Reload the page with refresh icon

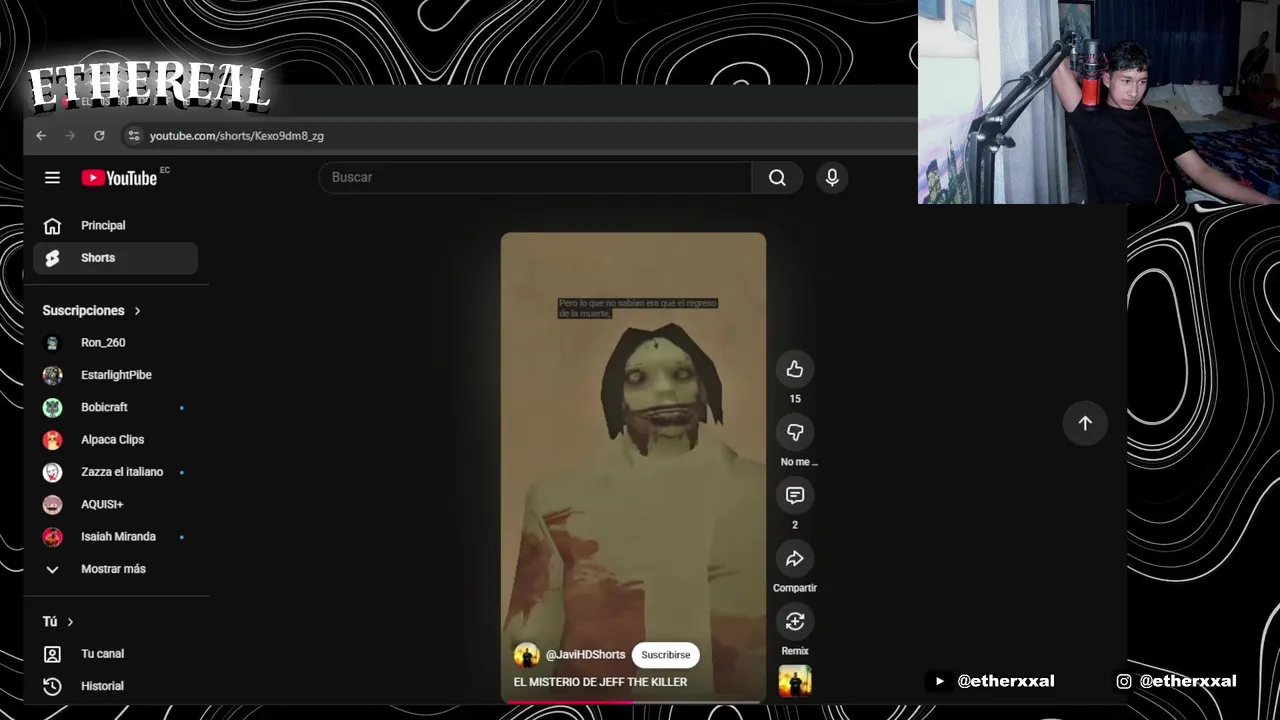point(99,136)
